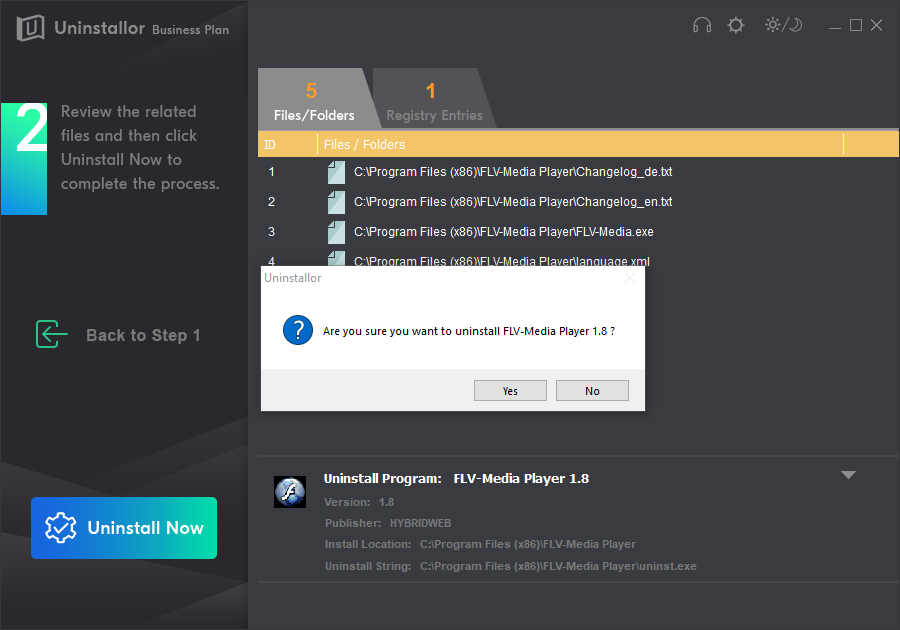Select the language.xml file row
The height and width of the screenshot is (630, 900).
(579, 258)
